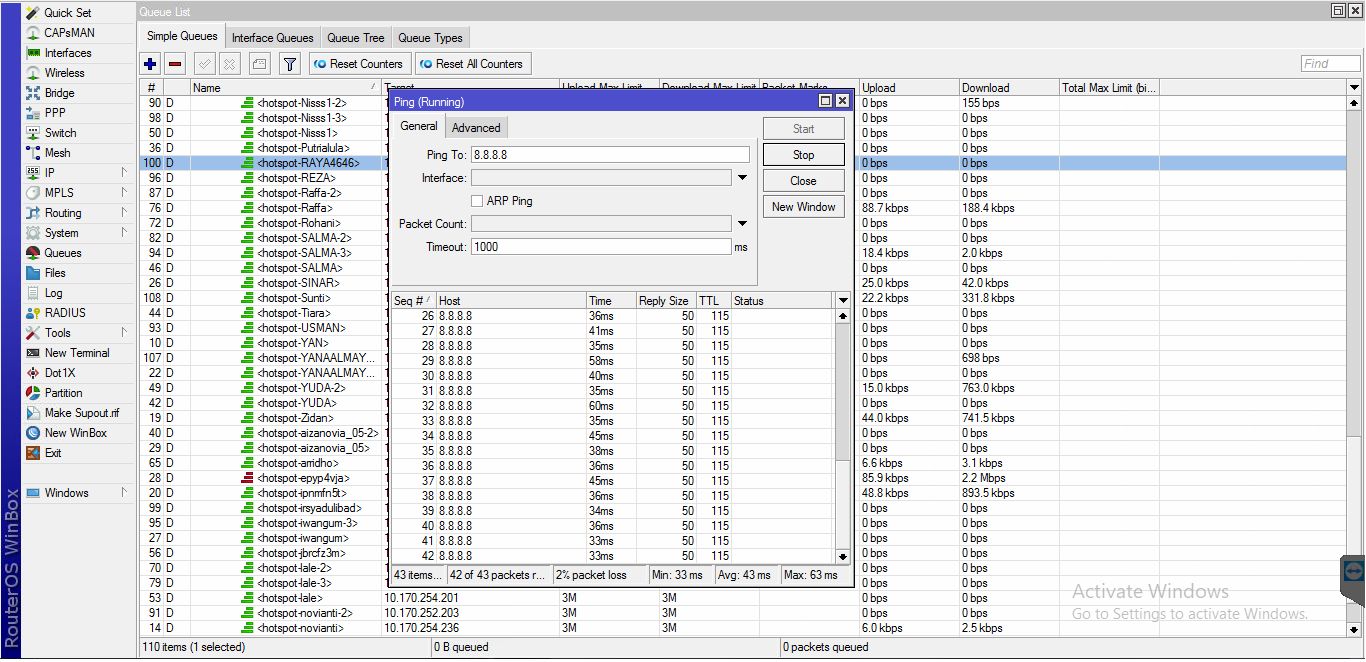The image size is (1366, 662).
Task: Open the Mesh menu
Action: click(x=57, y=153)
